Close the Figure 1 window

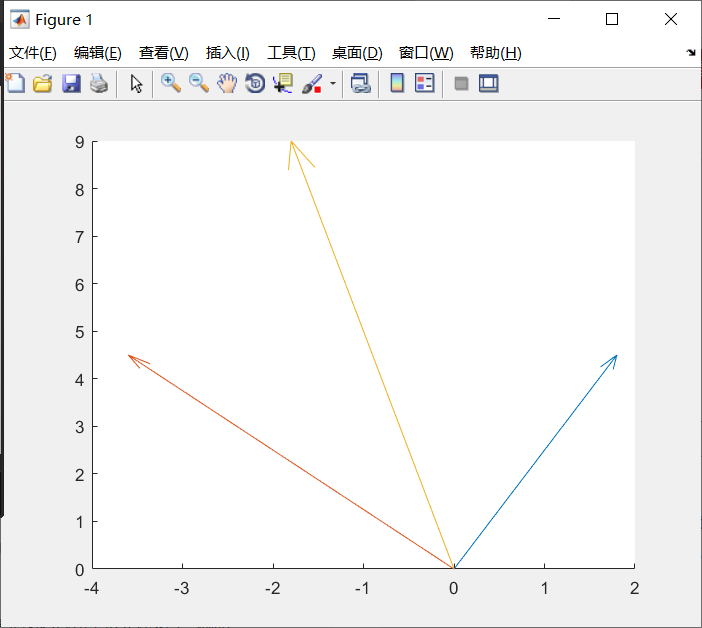pyautogui.click(x=670, y=19)
